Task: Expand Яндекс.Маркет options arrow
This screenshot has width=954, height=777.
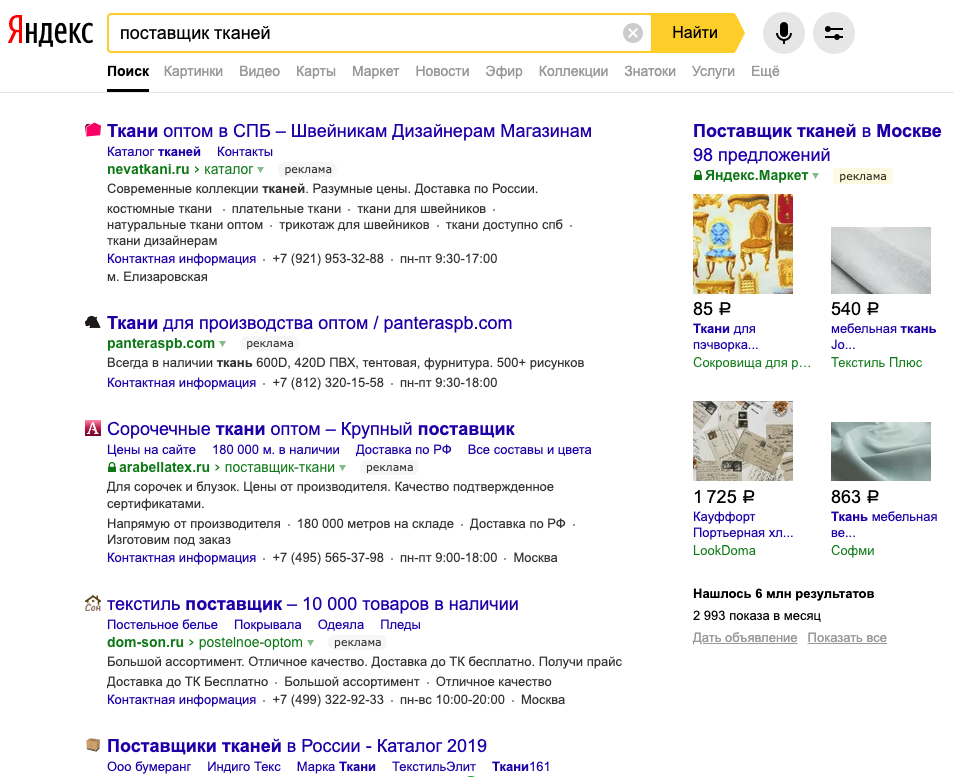Action: coord(815,176)
